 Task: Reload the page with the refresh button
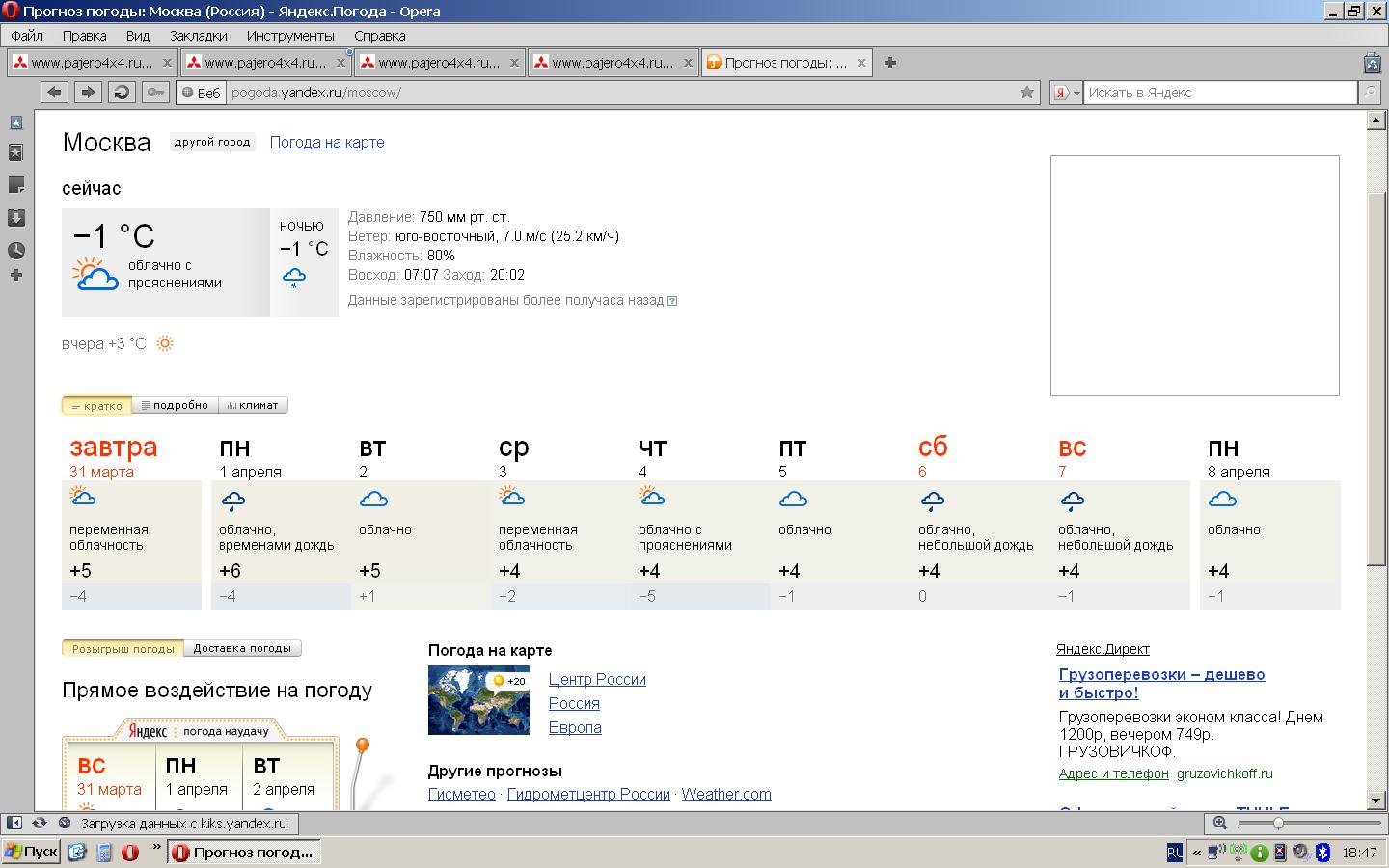point(122,93)
